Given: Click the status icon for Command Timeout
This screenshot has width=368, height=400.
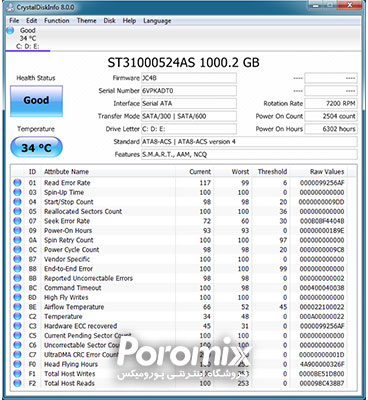Looking at the screenshot, I should [x=17, y=288].
